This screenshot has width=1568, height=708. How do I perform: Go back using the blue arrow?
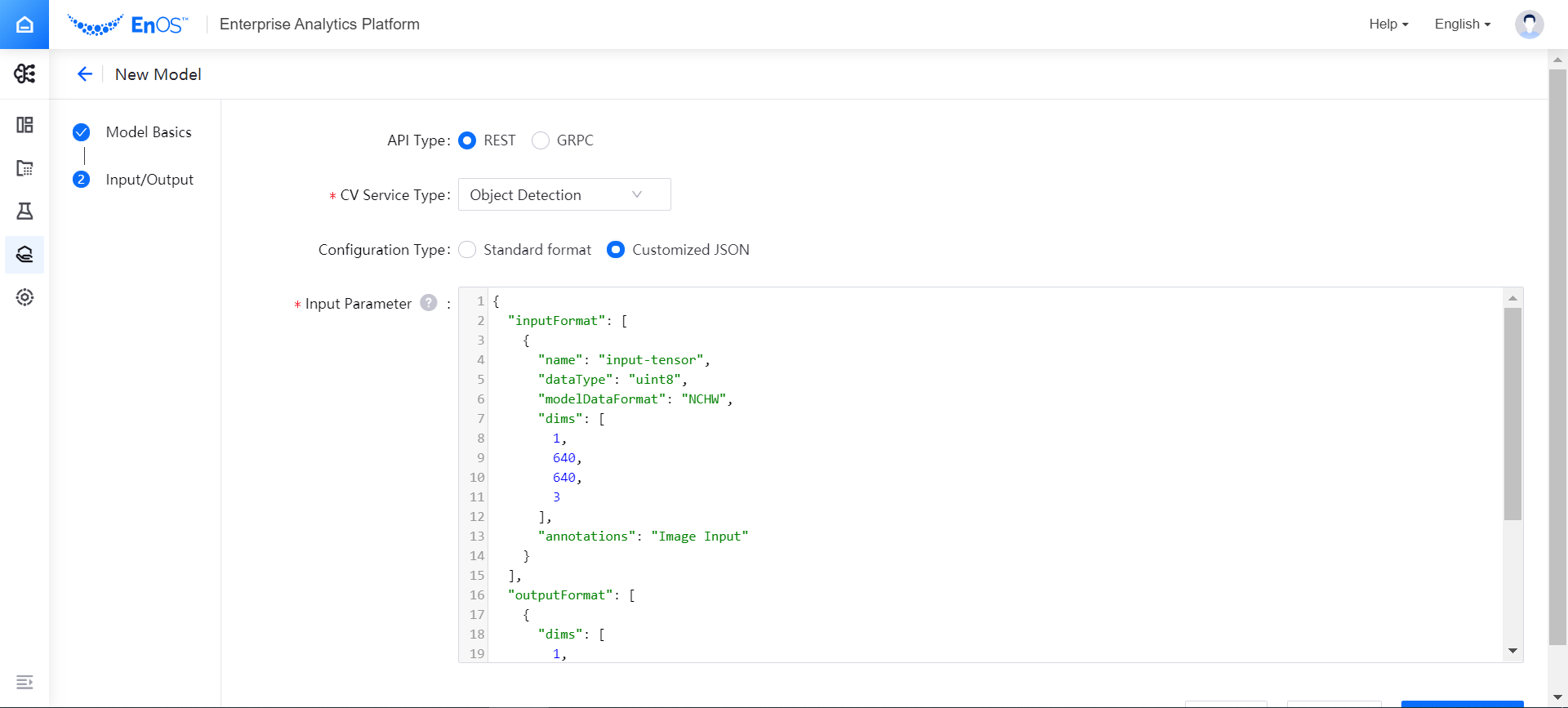tap(84, 74)
